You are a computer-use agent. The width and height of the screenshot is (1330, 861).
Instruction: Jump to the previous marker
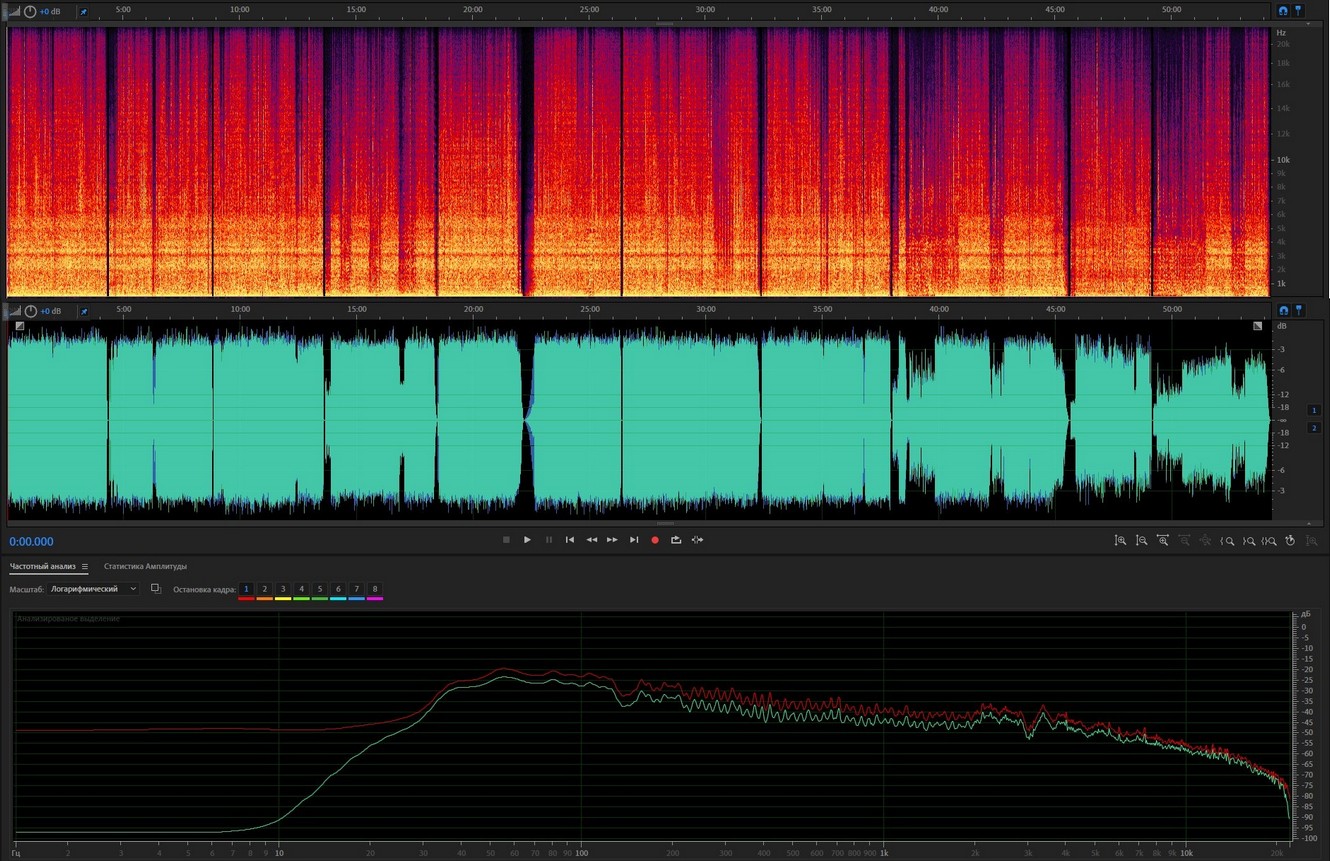coord(570,540)
